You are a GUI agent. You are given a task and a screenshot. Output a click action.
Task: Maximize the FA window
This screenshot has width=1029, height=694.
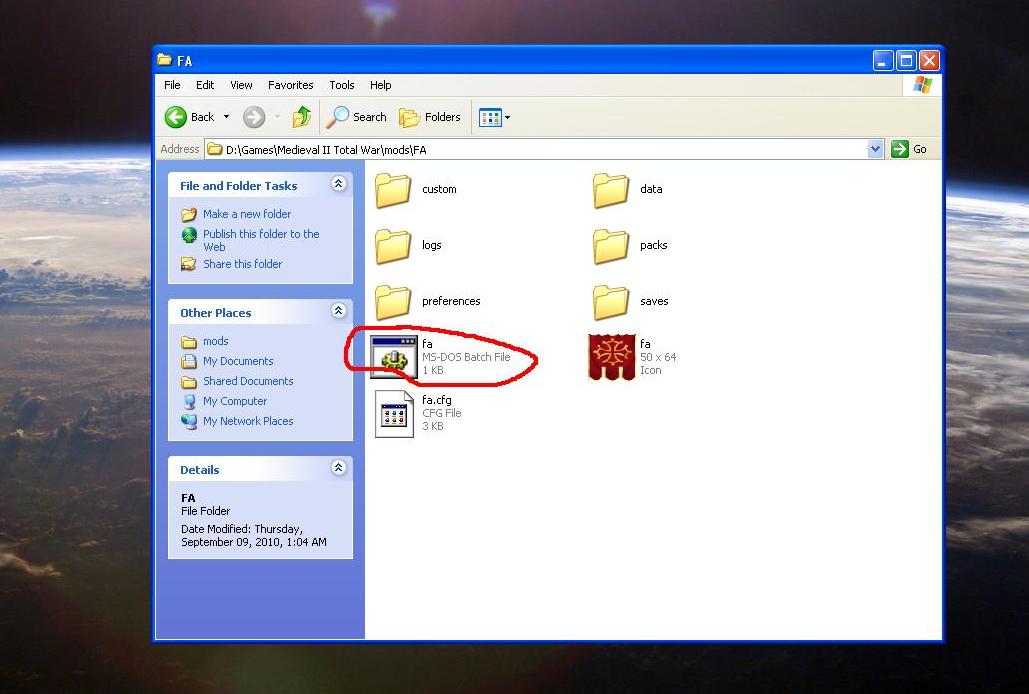tap(906, 61)
